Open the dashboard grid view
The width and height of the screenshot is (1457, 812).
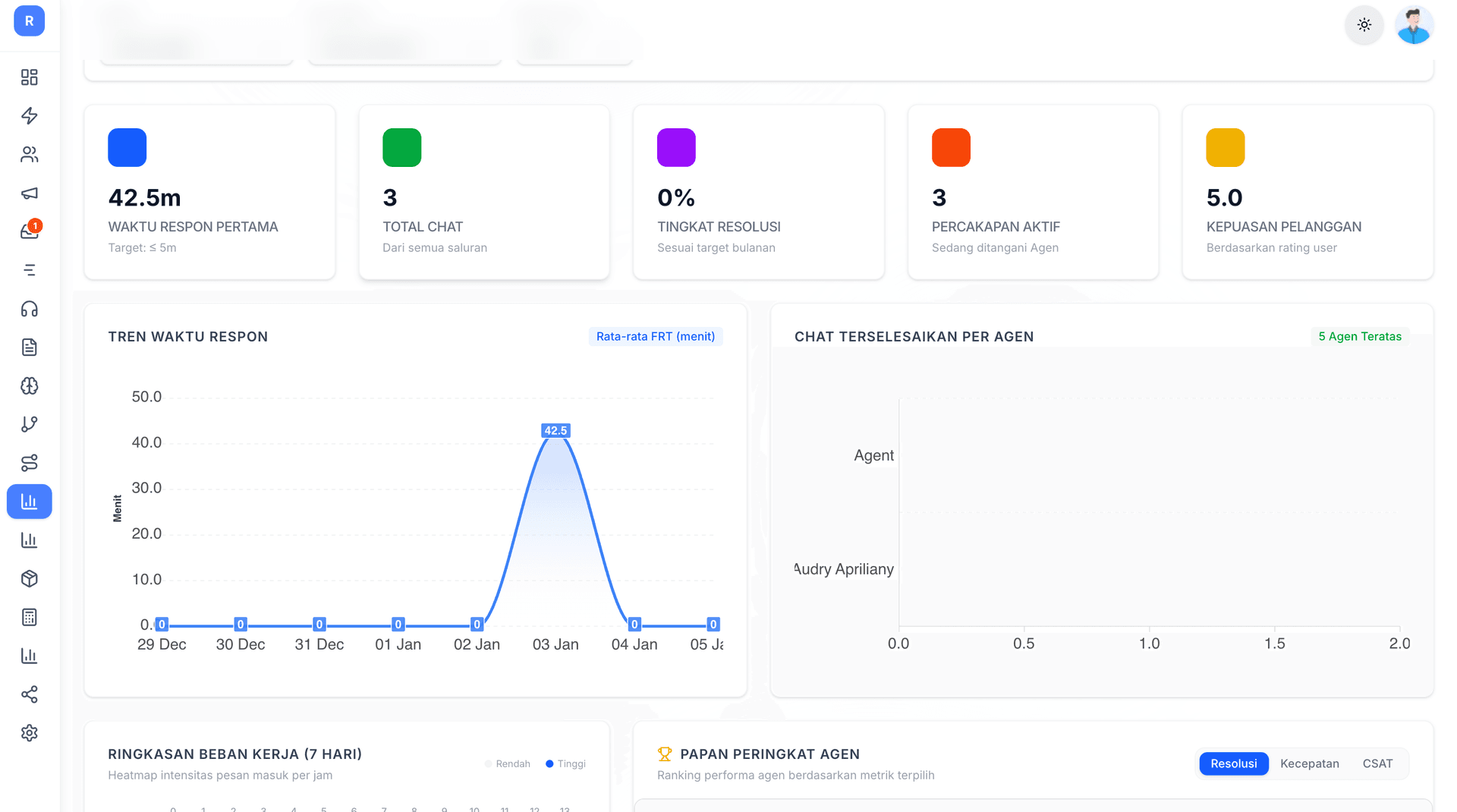coord(30,77)
